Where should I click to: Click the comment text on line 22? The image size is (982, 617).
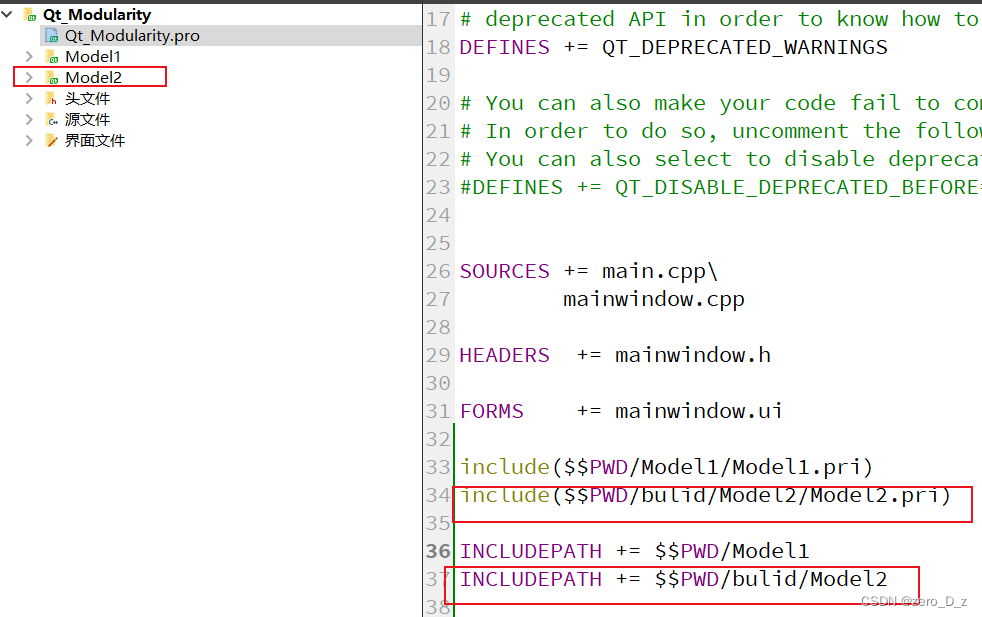720,159
